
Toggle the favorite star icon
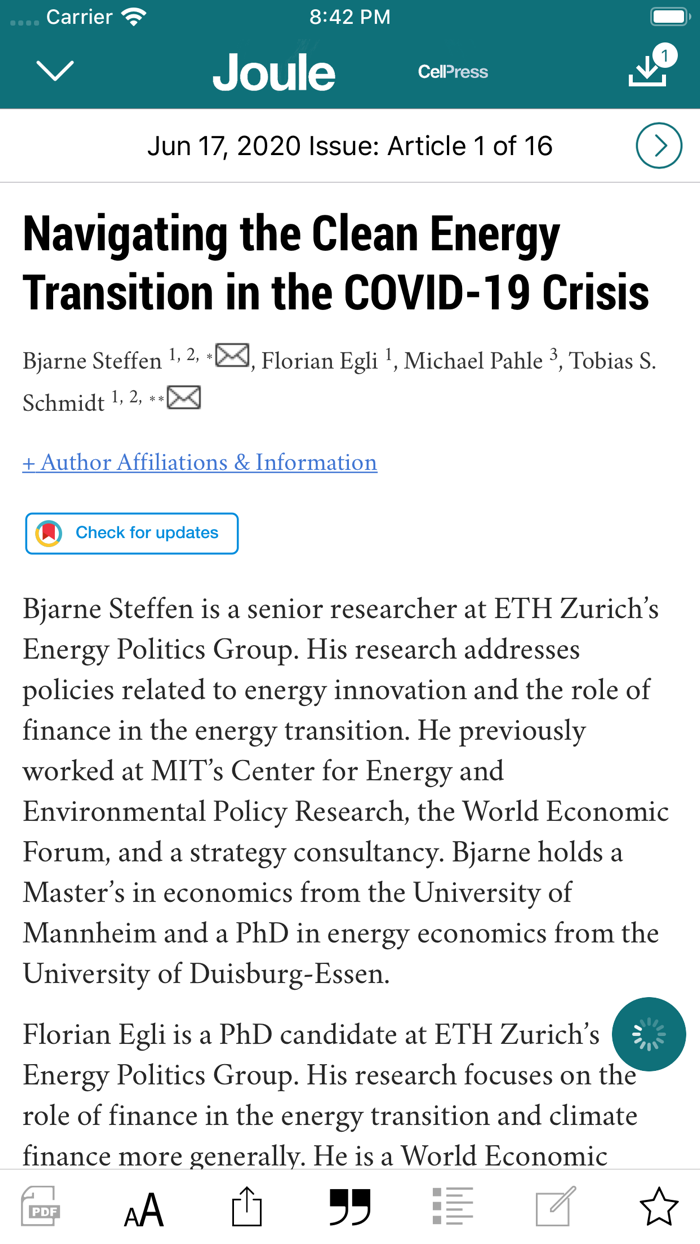tap(659, 1208)
